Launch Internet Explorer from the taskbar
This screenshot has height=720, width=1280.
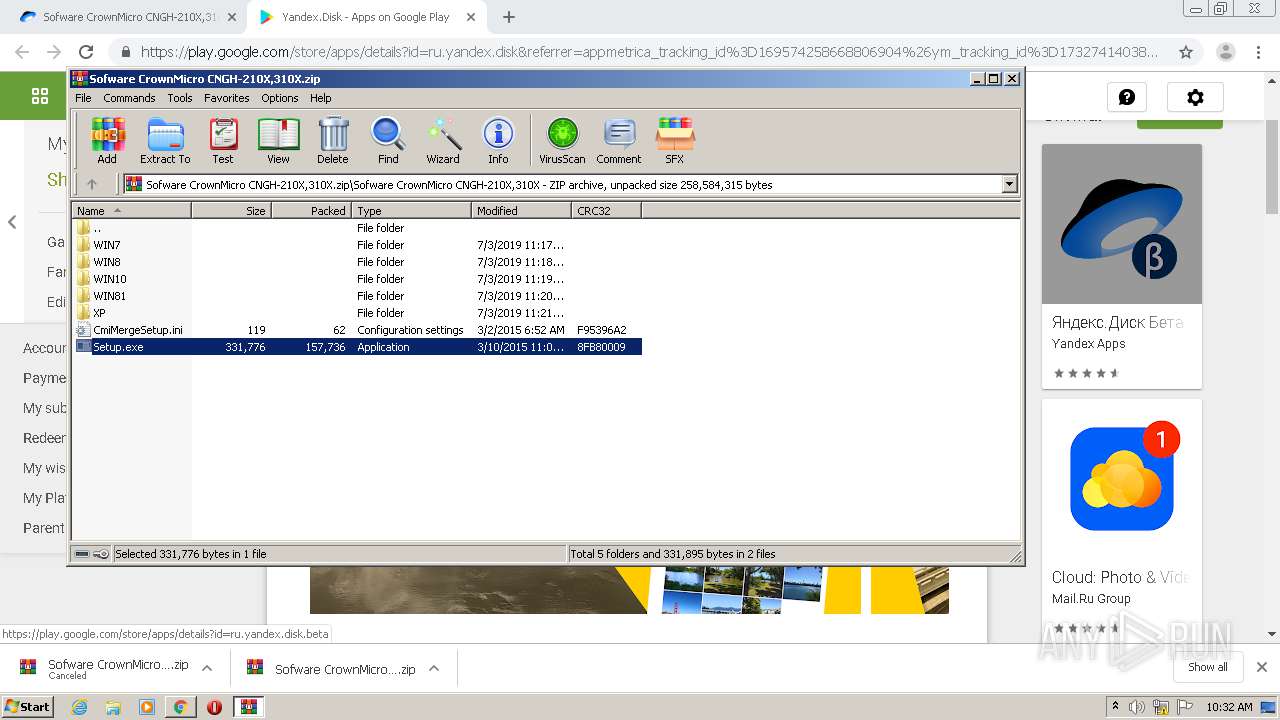tap(80, 707)
